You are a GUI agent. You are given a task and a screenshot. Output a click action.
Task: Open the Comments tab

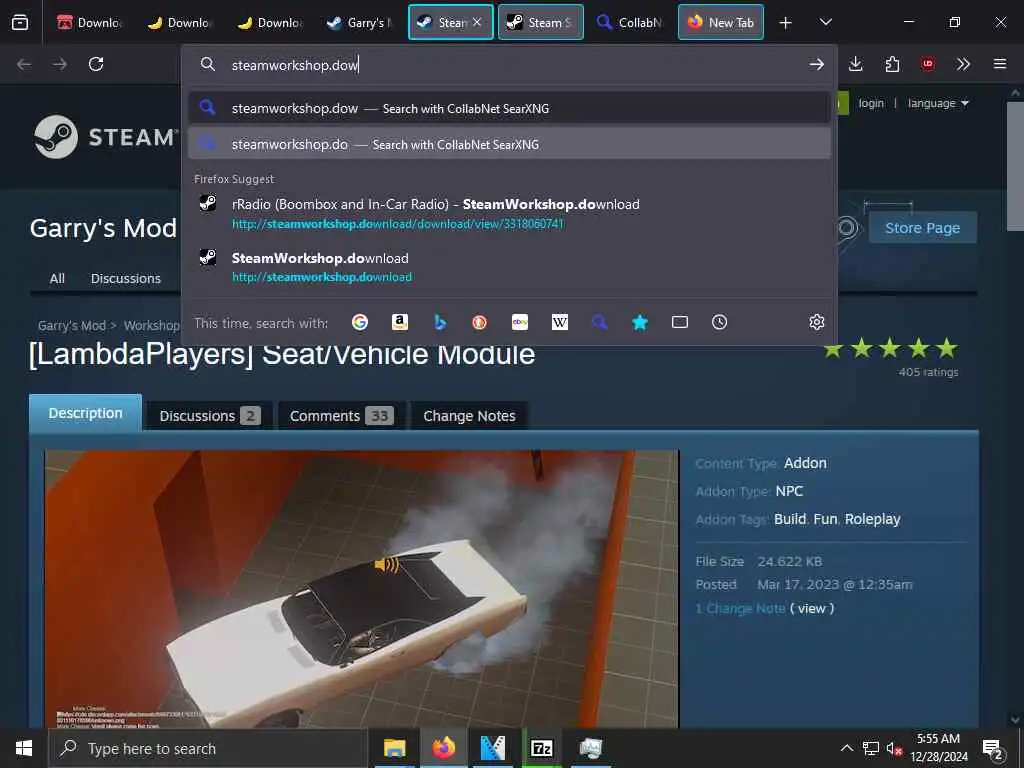point(342,416)
